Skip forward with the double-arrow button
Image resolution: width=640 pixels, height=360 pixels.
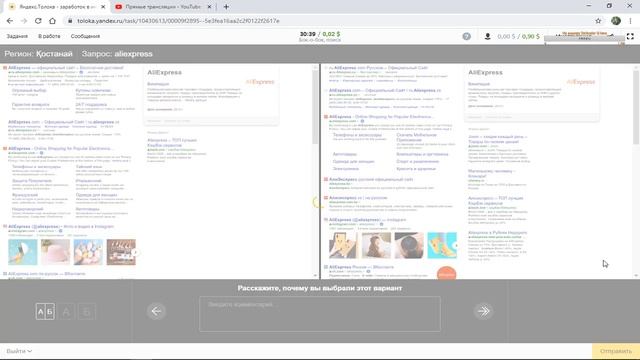tap(484, 311)
